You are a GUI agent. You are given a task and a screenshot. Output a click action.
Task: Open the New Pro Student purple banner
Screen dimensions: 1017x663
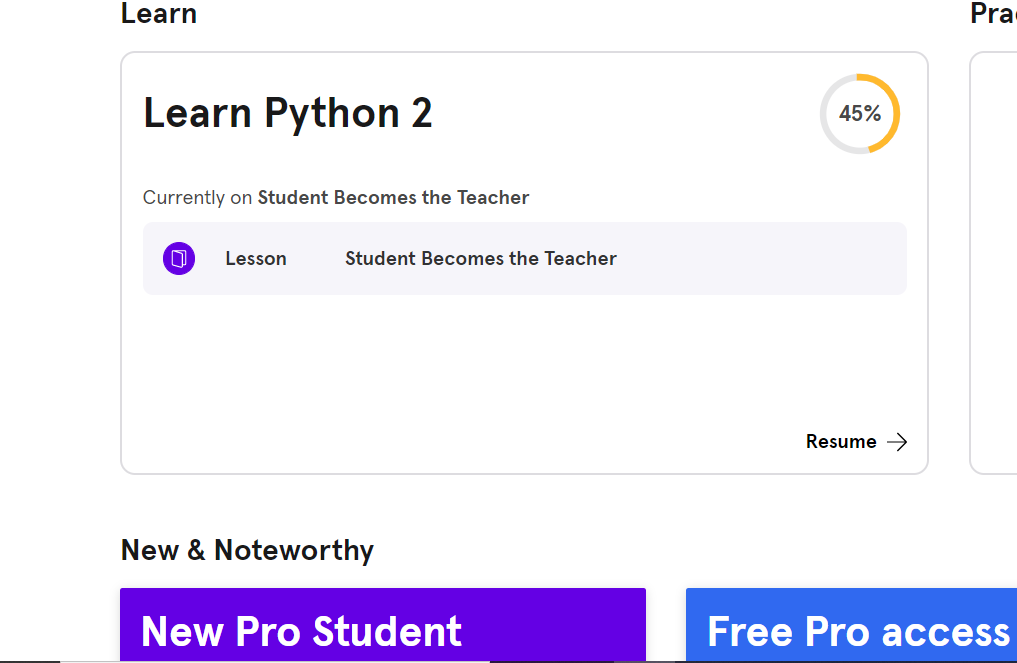pyautogui.click(x=383, y=625)
